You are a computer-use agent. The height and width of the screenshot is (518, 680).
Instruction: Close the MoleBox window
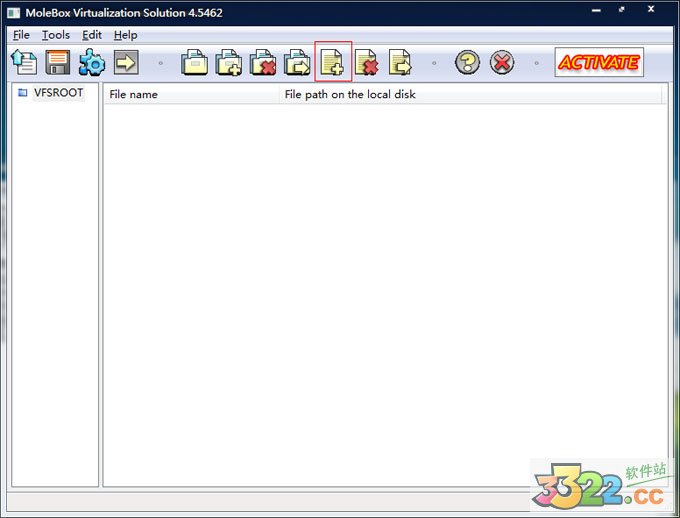[x=651, y=10]
